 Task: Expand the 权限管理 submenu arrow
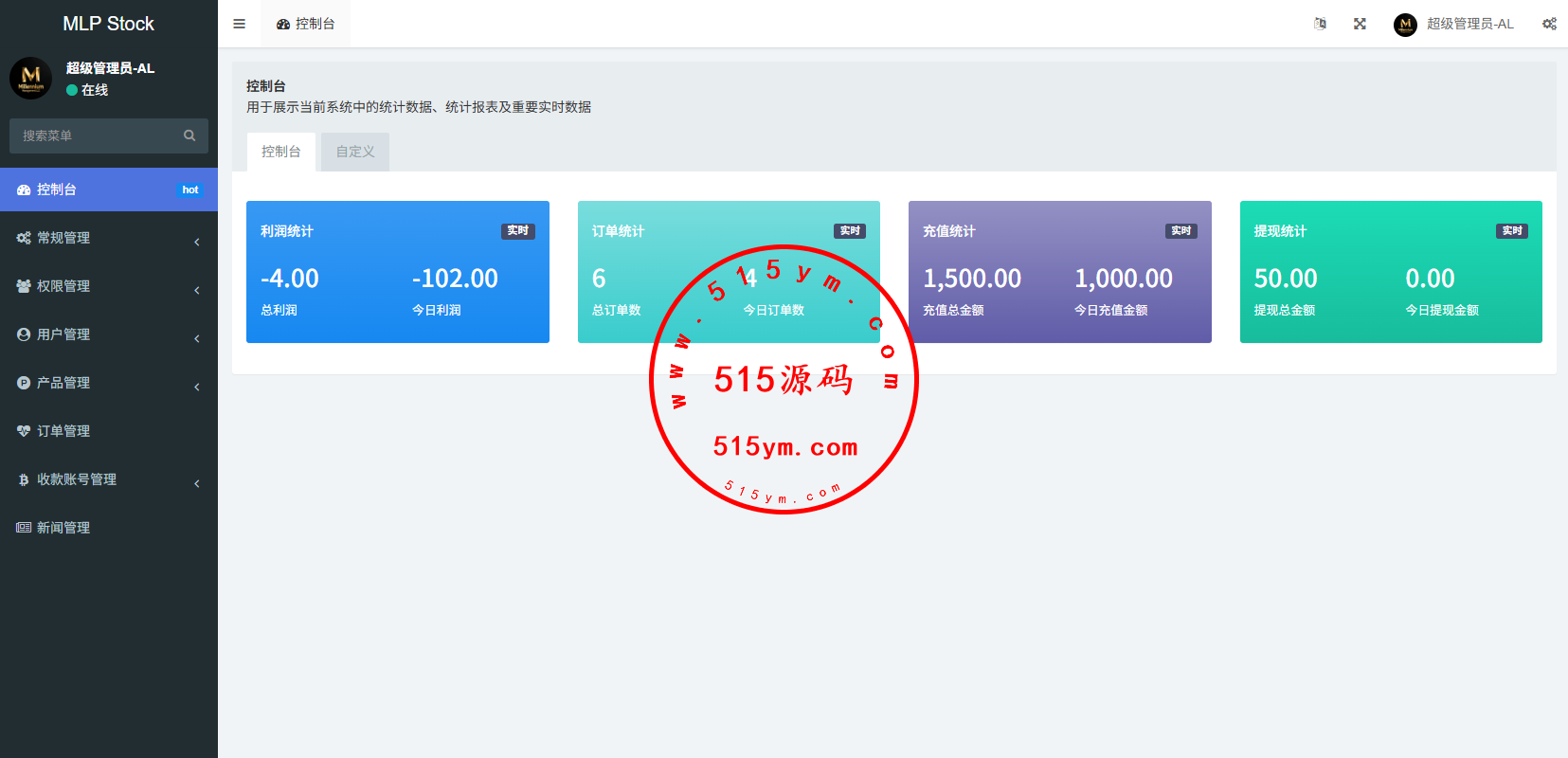pyautogui.click(x=196, y=290)
